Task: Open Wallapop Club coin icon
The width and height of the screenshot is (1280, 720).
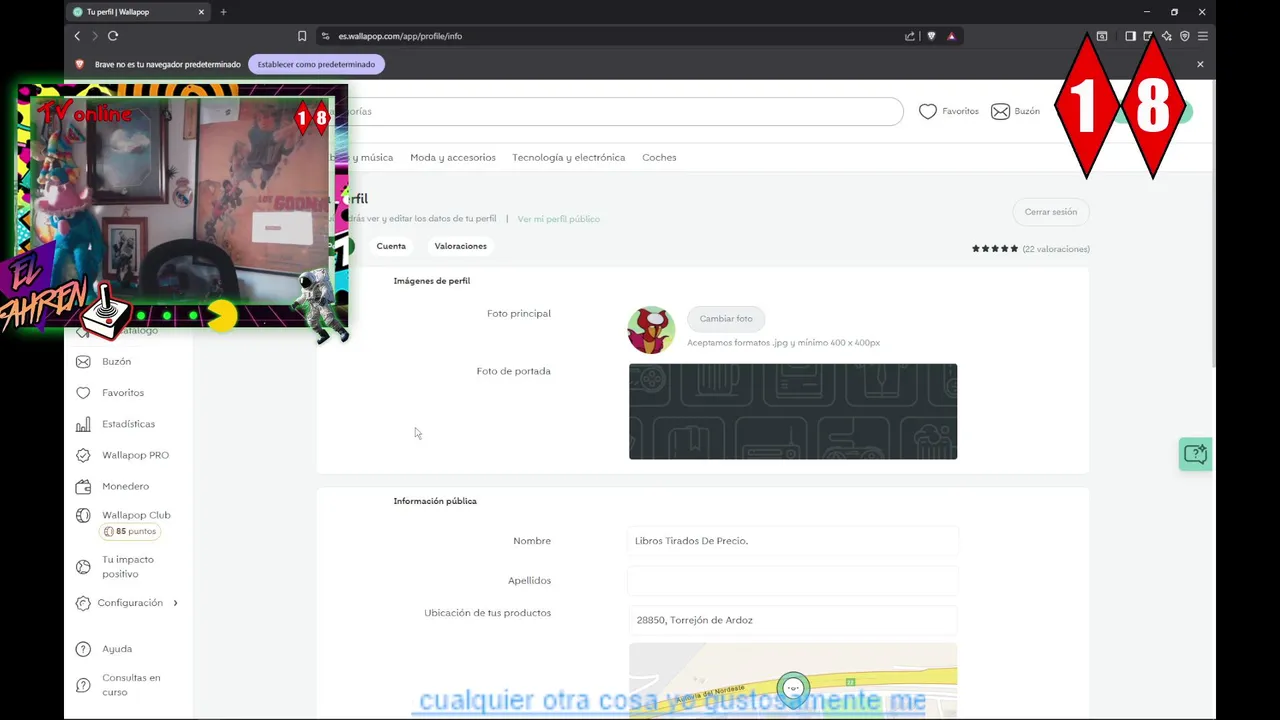Action: coord(83,515)
